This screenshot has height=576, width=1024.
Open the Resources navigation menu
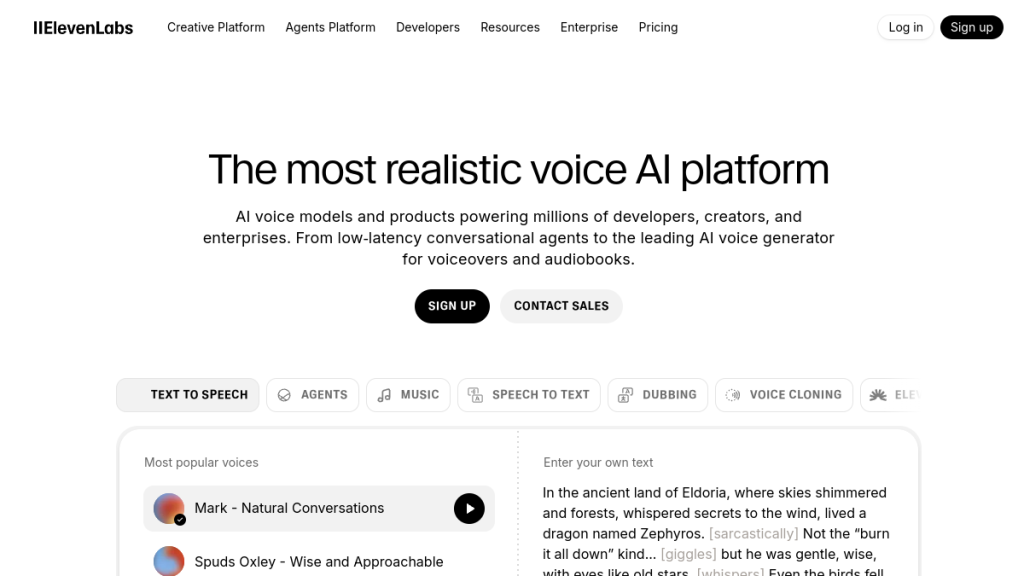pyautogui.click(x=510, y=28)
